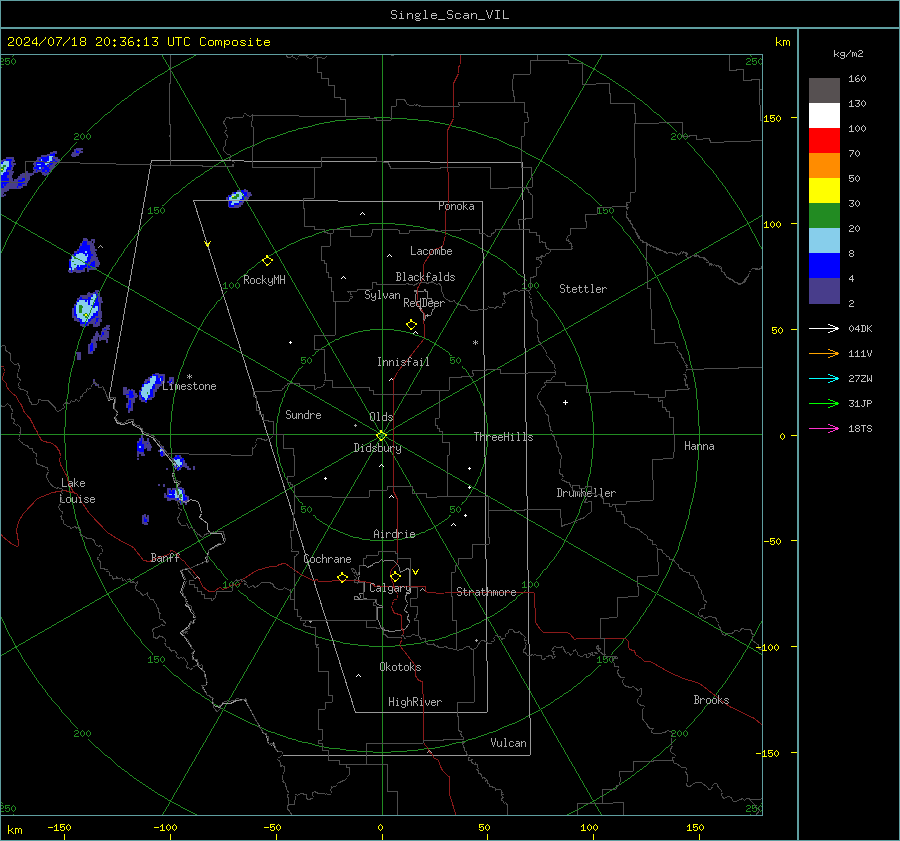Click the Sylvan label on map

(x=382, y=295)
